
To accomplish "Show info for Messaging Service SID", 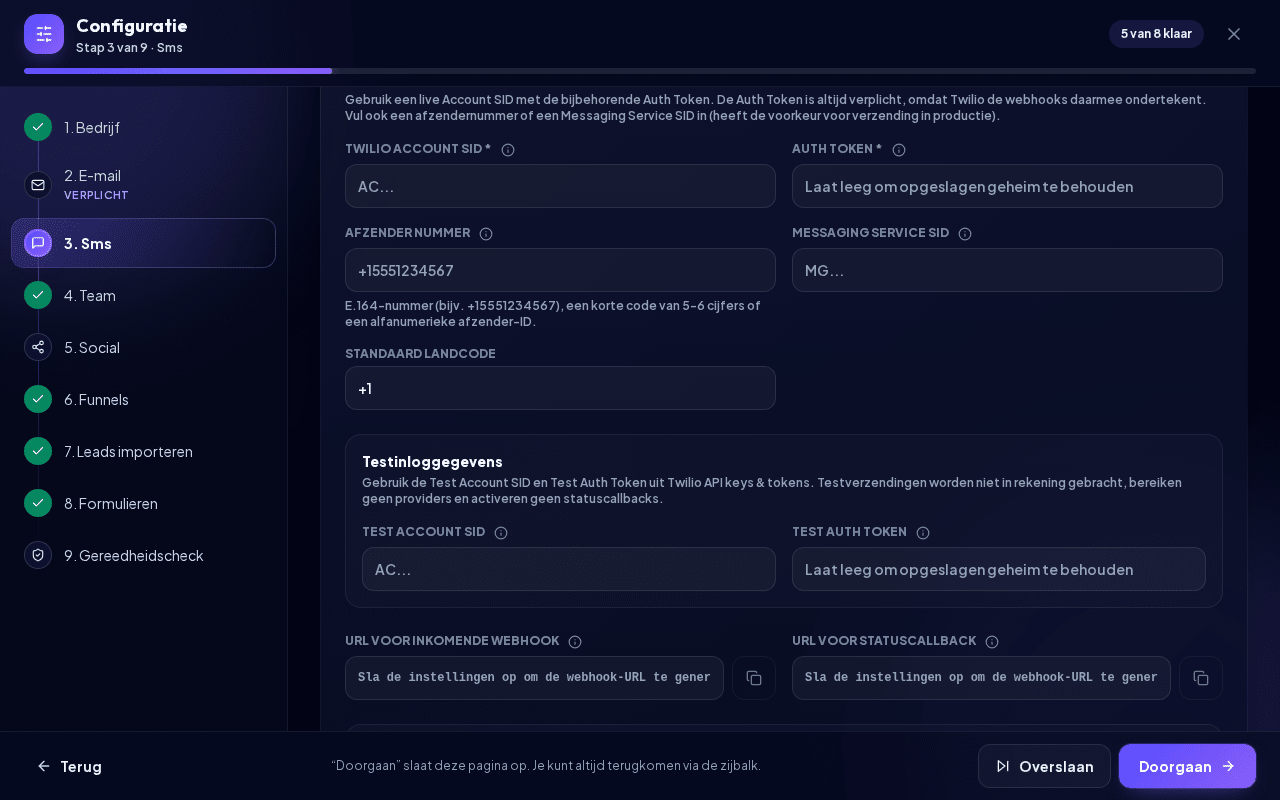I will 965,234.
